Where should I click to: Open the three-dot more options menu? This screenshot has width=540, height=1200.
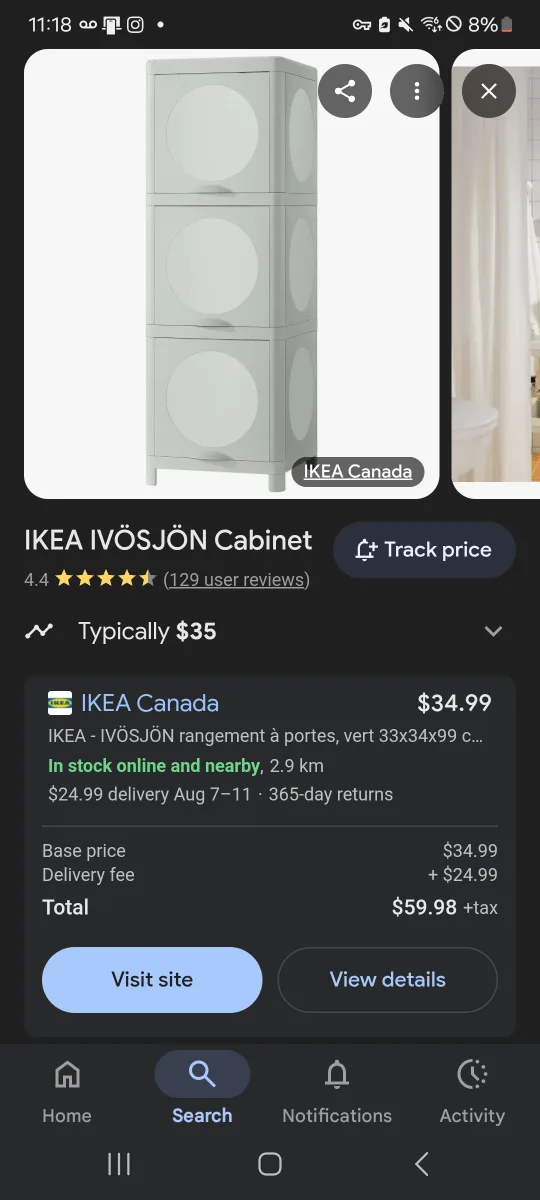pyautogui.click(x=417, y=92)
